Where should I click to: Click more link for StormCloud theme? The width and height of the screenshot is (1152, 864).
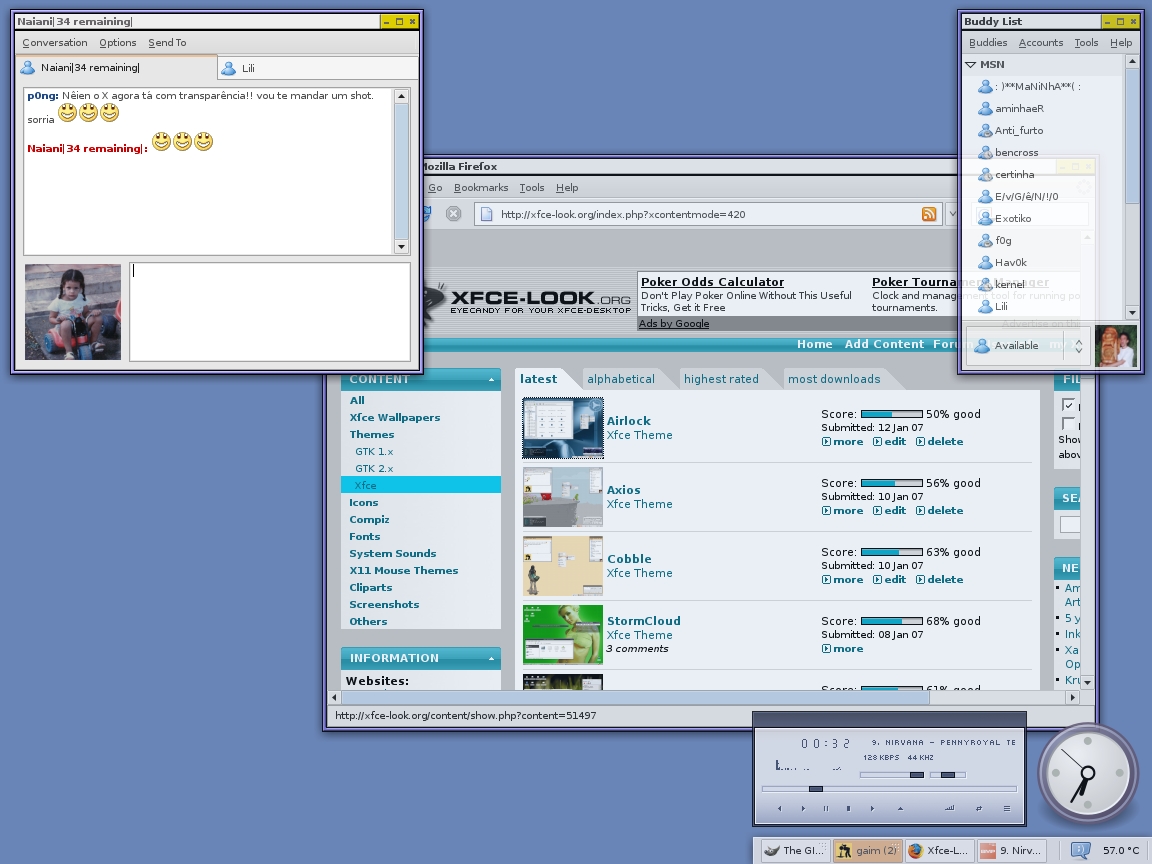tap(843, 649)
